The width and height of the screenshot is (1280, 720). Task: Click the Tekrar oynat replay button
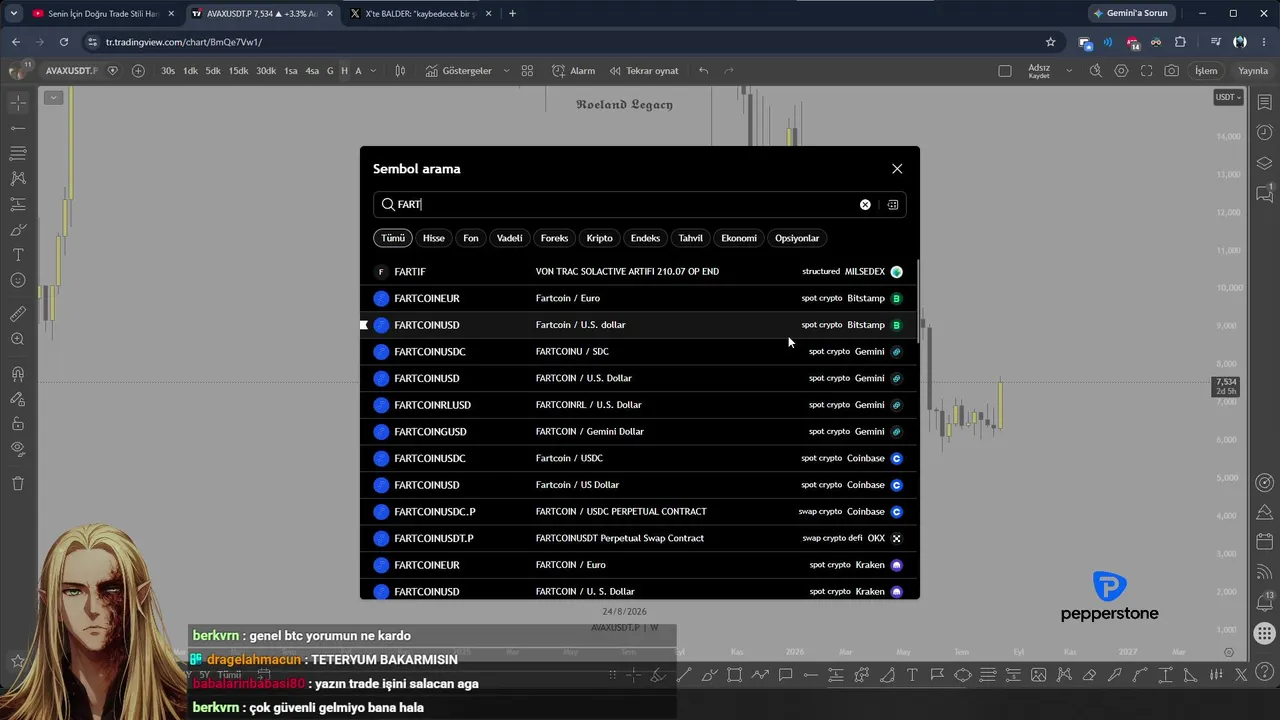(x=643, y=71)
